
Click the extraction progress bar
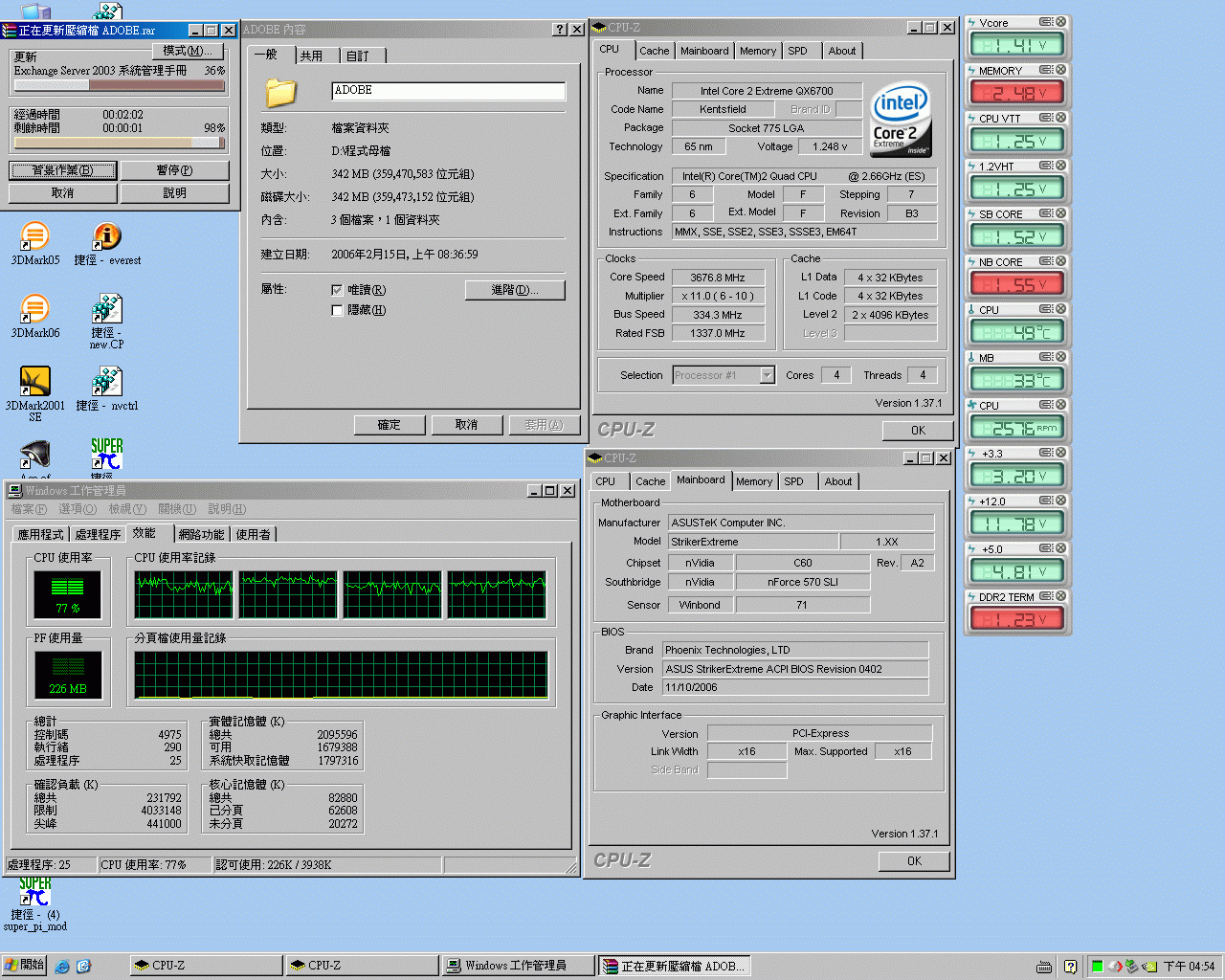tap(119, 84)
